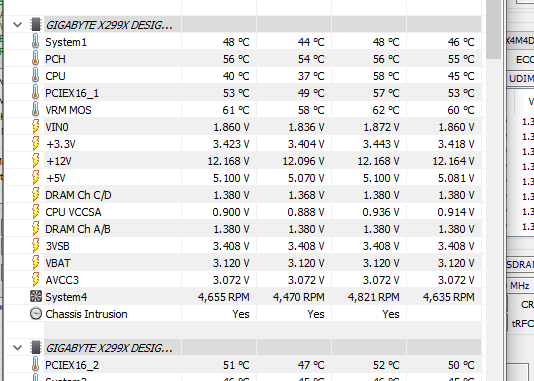
Task: Click the 4,655 RPM value for System4
Action: click(223, 297)
